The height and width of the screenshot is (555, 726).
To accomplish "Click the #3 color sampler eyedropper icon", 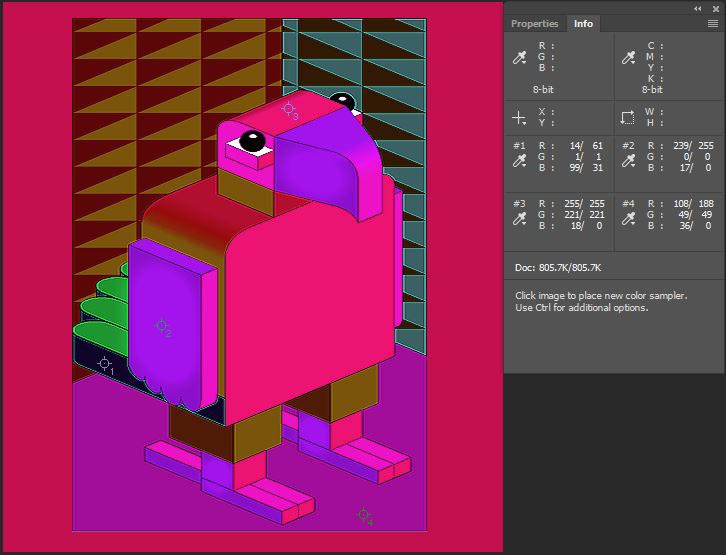I will 519,217.
